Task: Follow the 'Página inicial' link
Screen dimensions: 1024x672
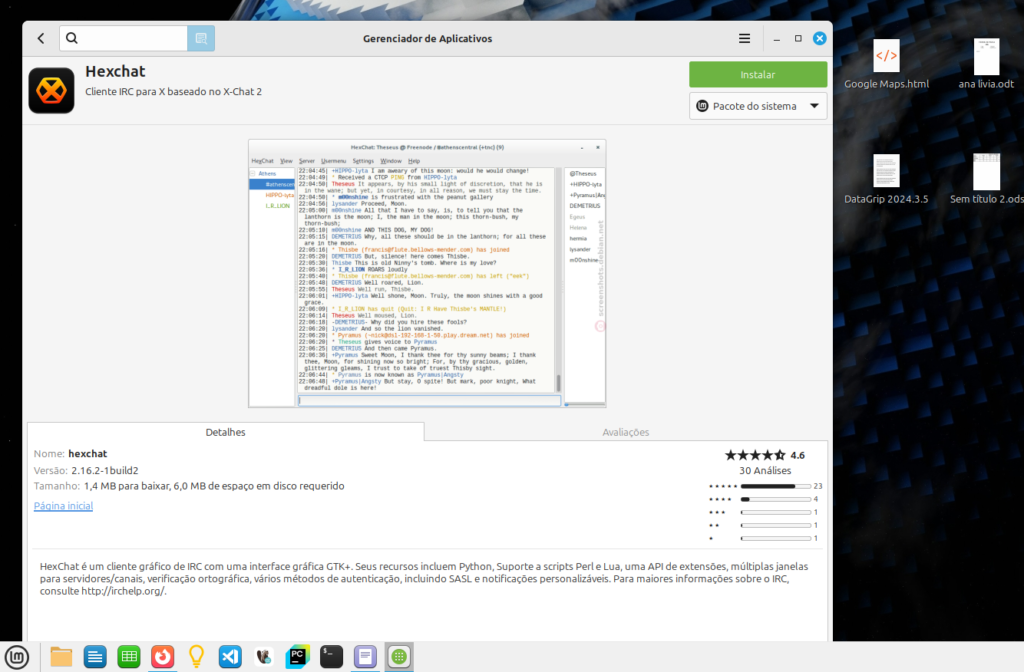Action: (x=63, y=506)
